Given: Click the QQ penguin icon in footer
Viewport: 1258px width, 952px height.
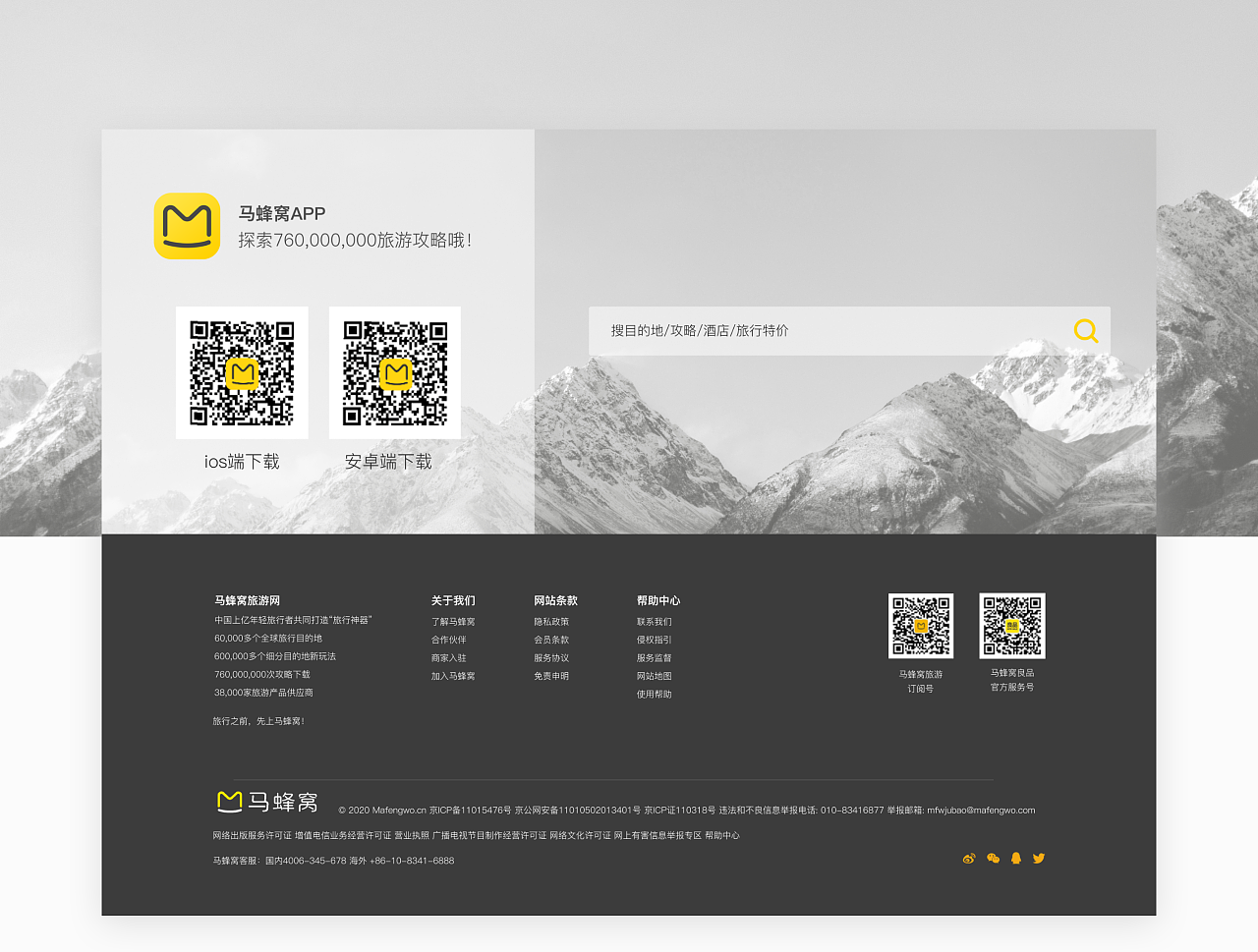Looking at the screenshot, I should point(1015,858).
